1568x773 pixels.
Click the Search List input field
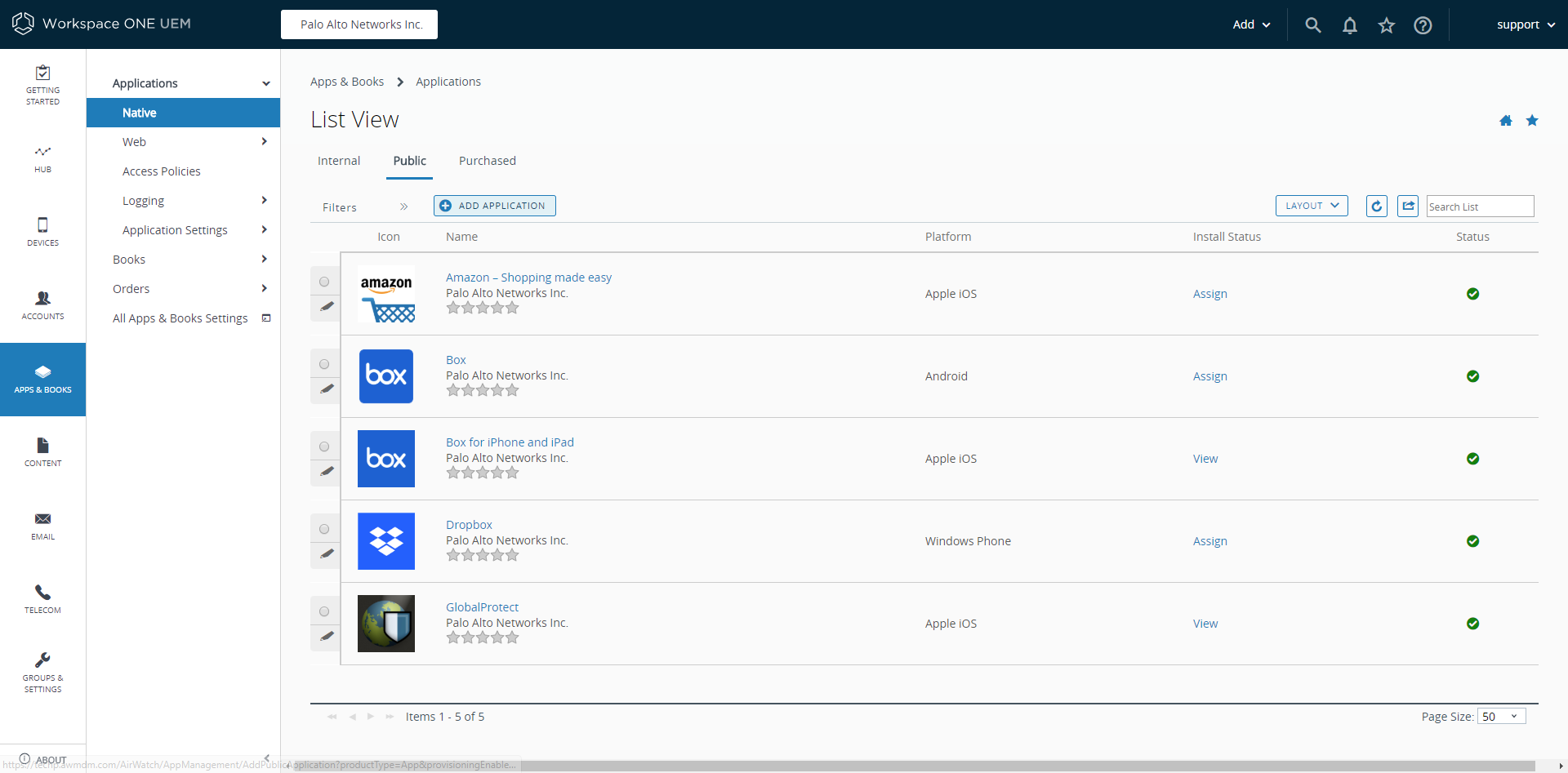1480,207
